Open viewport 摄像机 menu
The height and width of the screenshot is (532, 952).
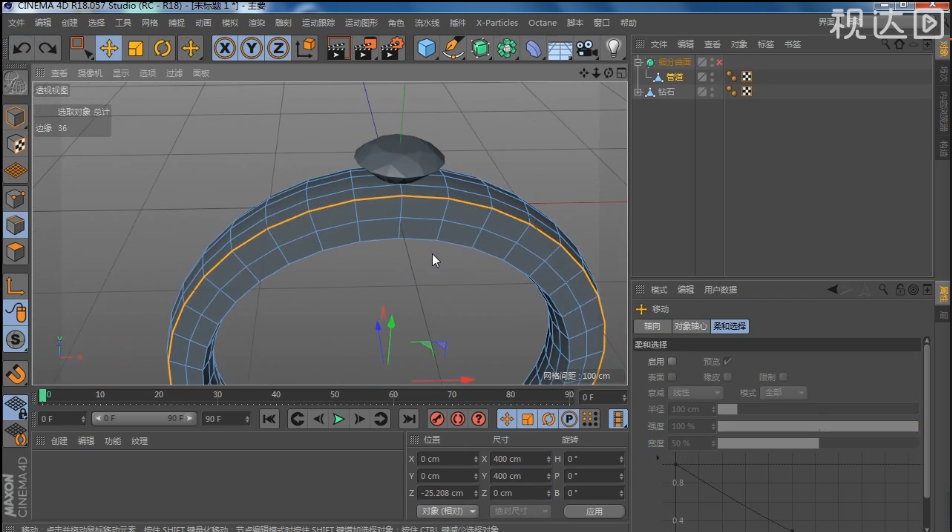tap(90, 73)
